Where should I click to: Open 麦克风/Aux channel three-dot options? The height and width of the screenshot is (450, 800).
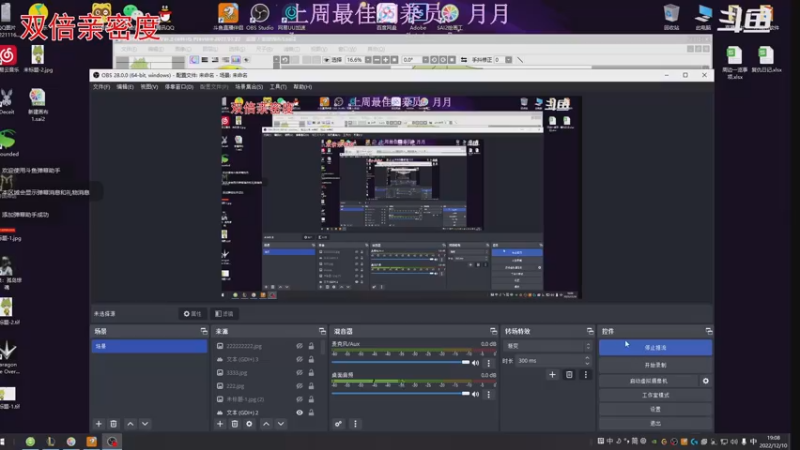[x=488, y=363]
